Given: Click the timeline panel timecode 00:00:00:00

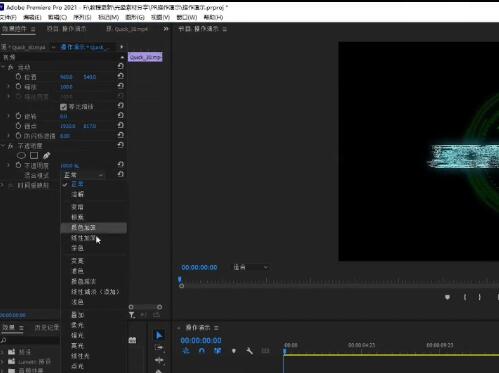Looking at the screenshot, I should [201, 340].
